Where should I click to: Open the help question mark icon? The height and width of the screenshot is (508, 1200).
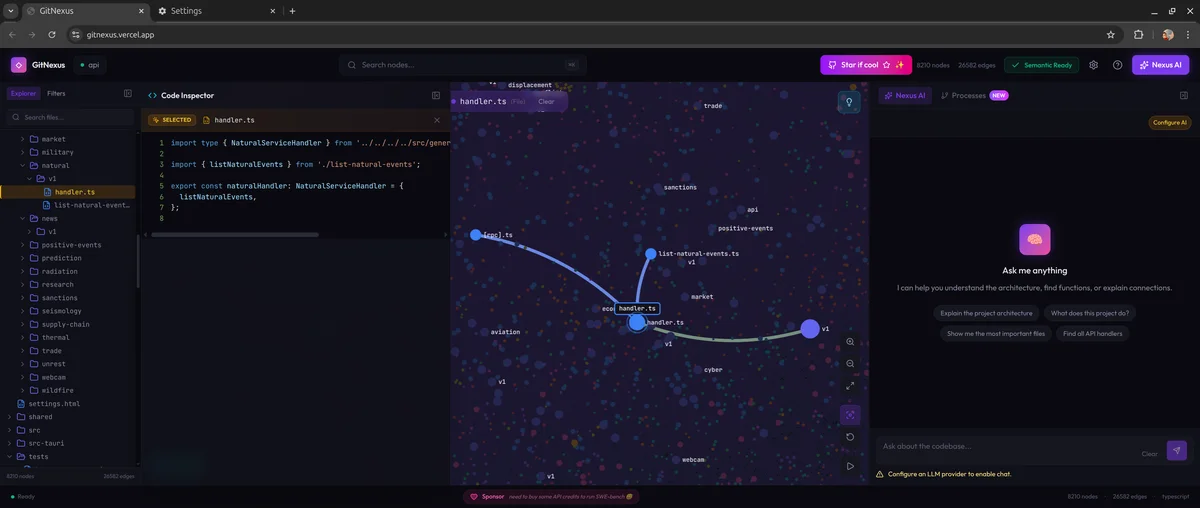pos(1117,65)
